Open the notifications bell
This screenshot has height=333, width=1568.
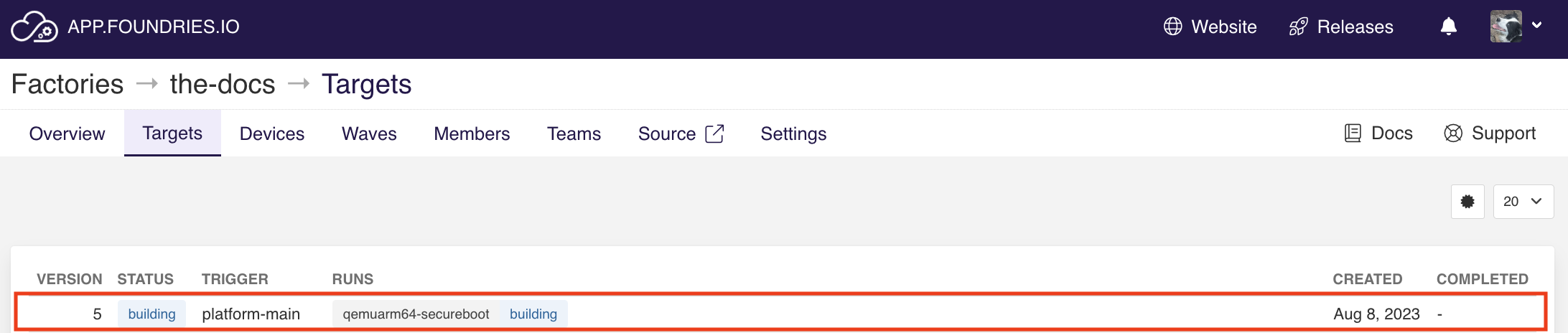[1449, 27]
